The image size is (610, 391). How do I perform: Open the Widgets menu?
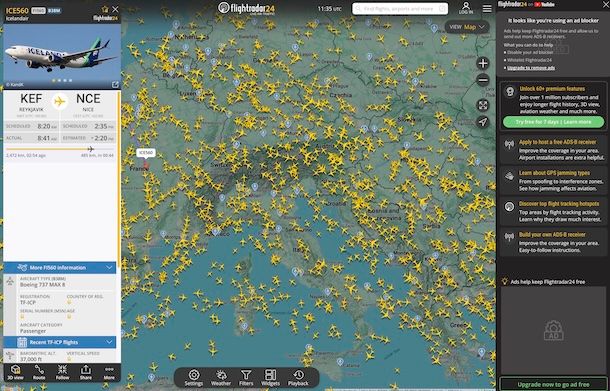270,377
